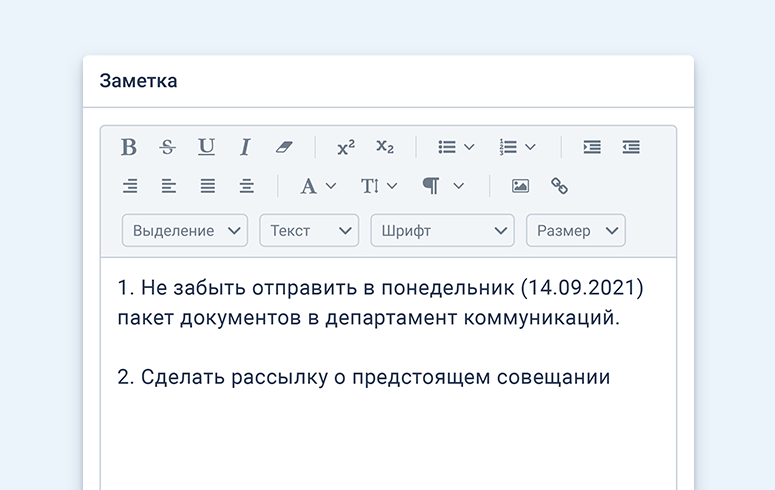The image size is (775, 490).
Task: Open numbered list style dropdown arrow
Action: pyautogui.click(x=530, y=147)
